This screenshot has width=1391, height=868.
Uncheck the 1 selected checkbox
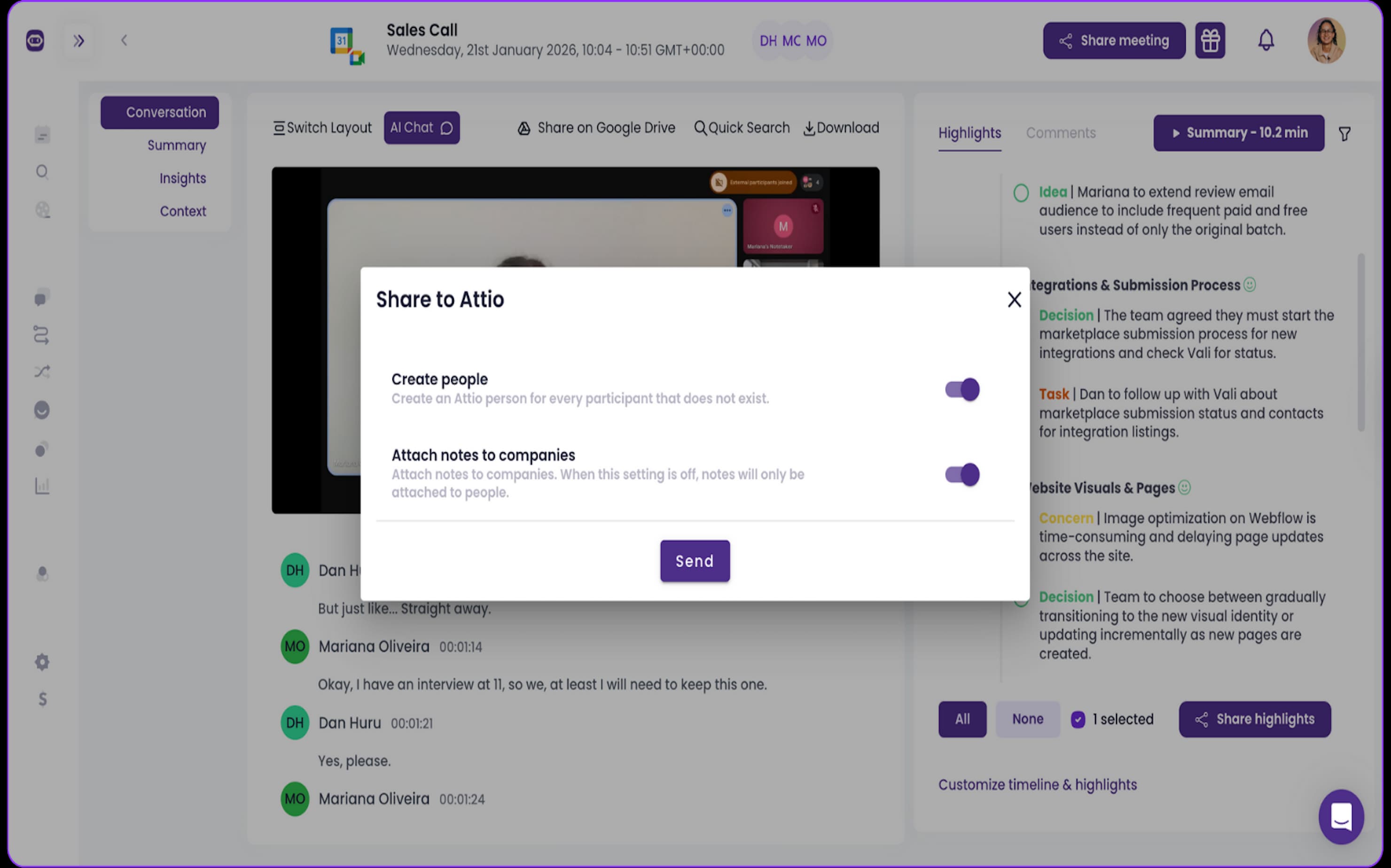[1078, 719]
